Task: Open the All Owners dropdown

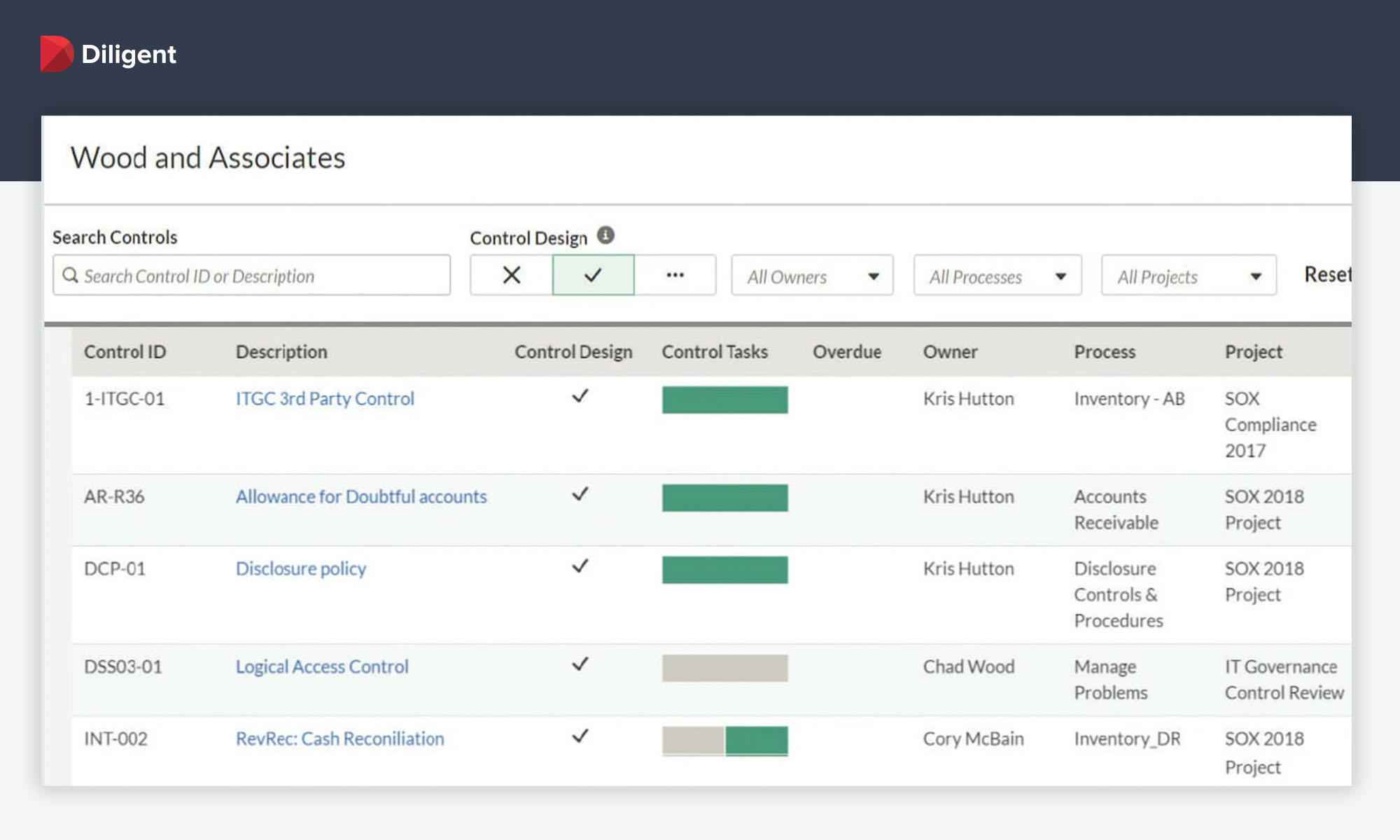Action: [812, 276]
